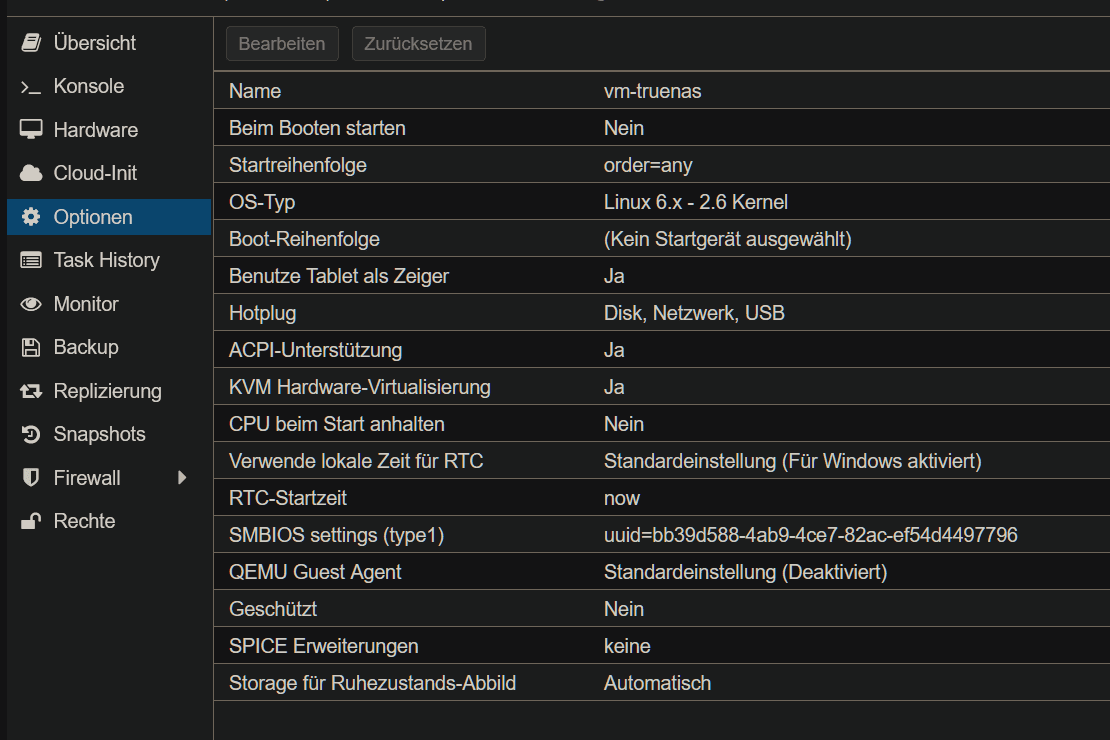Viewport: 1110px width, 740px height.
Task: Click the Rechte unlock icon
Action: pyautogui.click(x=31, y=522)
